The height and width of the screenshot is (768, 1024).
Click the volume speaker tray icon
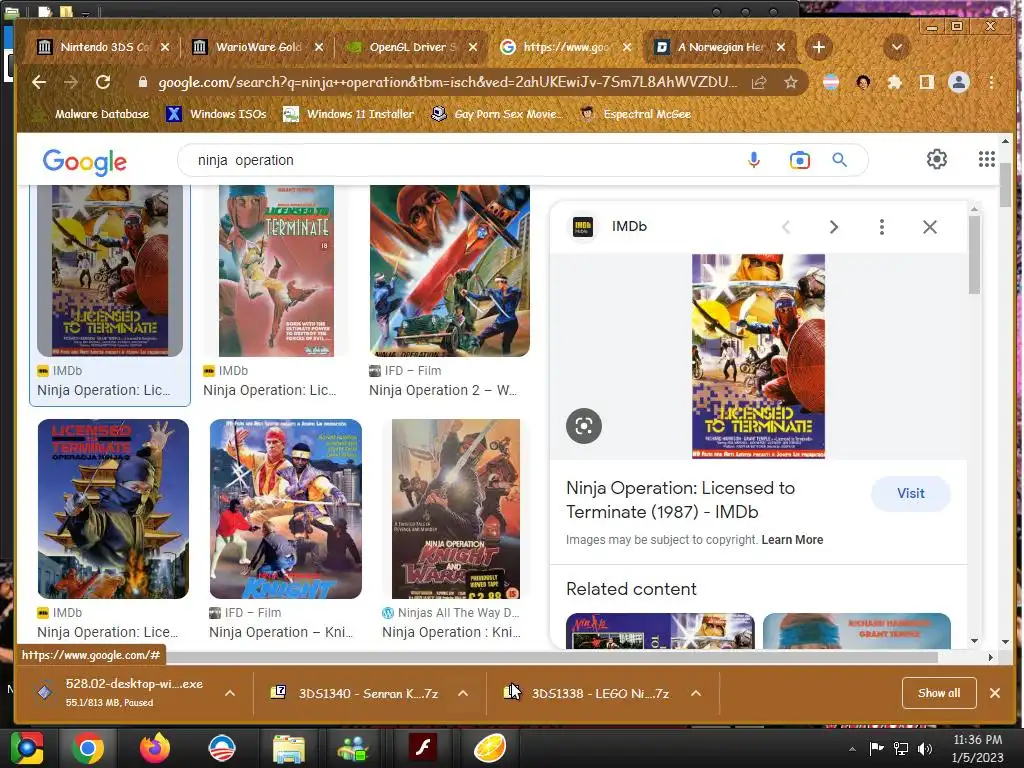click(x=925, y=749)
